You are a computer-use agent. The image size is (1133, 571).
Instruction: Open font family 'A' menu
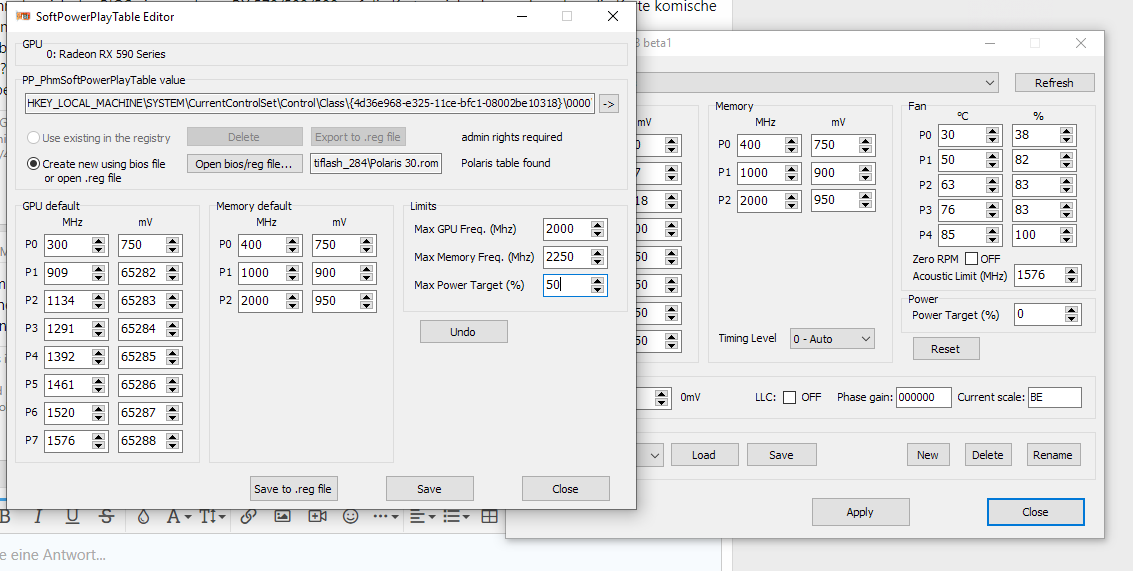point(178,517)
